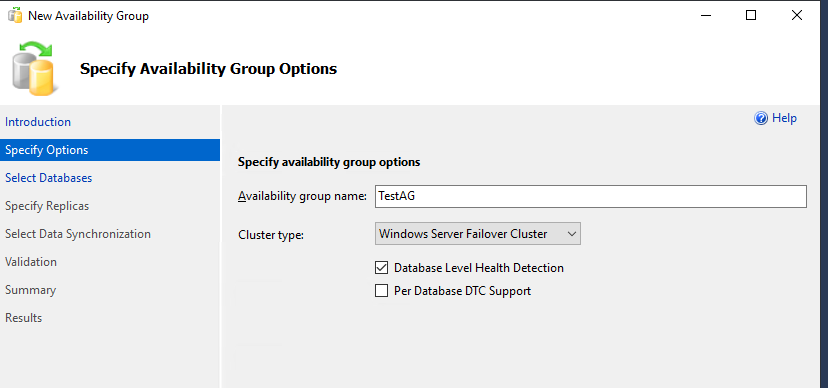
Task: Minimize the New Availability Group window
Action: [x=705, y=15]
